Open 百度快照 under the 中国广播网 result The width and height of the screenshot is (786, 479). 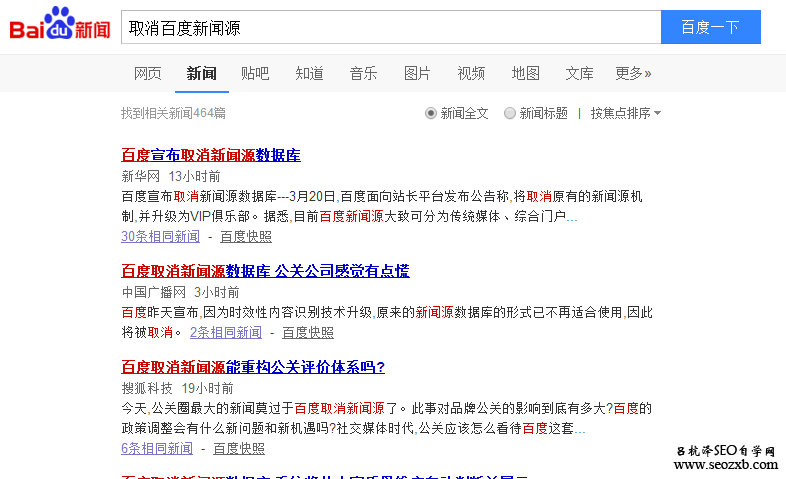click(x=308, y=333)
